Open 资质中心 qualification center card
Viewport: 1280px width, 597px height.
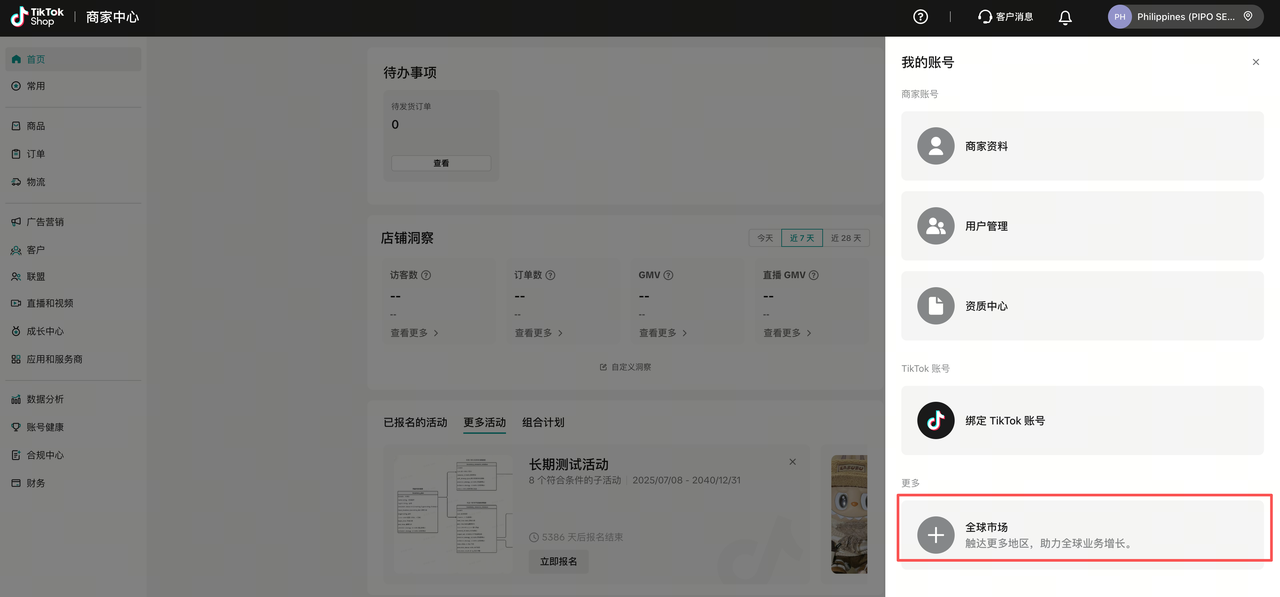pos(1082,306)
